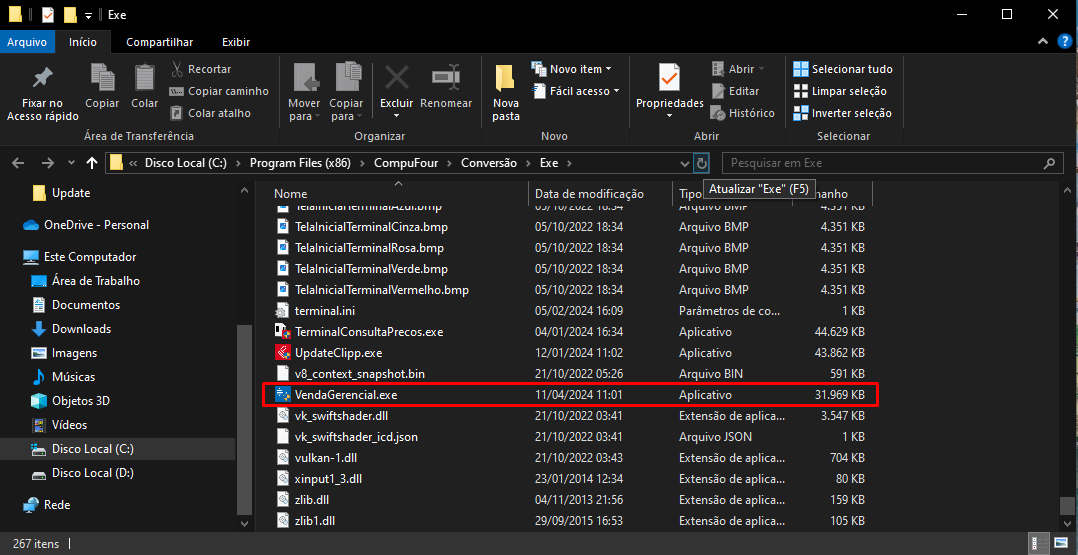Click the Pesquisar em Exe search box

(884, 163)
